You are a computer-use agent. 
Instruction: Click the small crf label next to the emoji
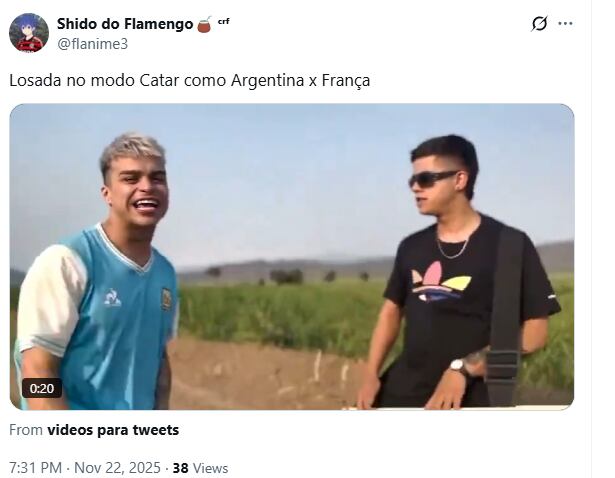point(224,21)
